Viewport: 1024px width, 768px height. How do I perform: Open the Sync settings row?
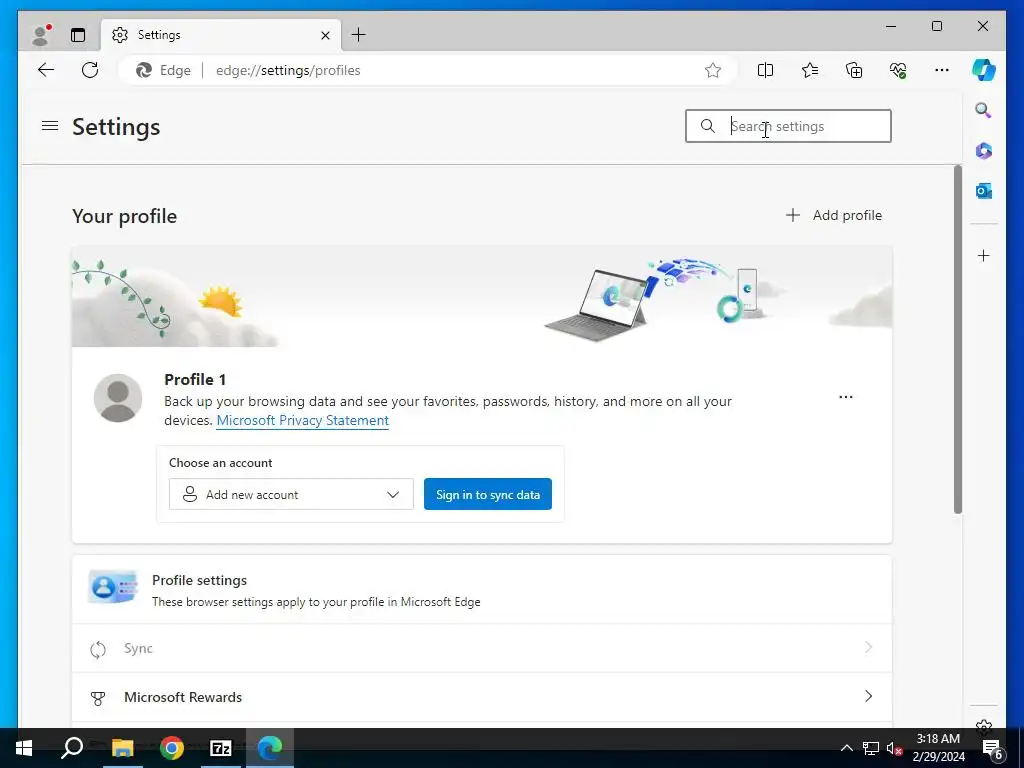pos(482,648)
